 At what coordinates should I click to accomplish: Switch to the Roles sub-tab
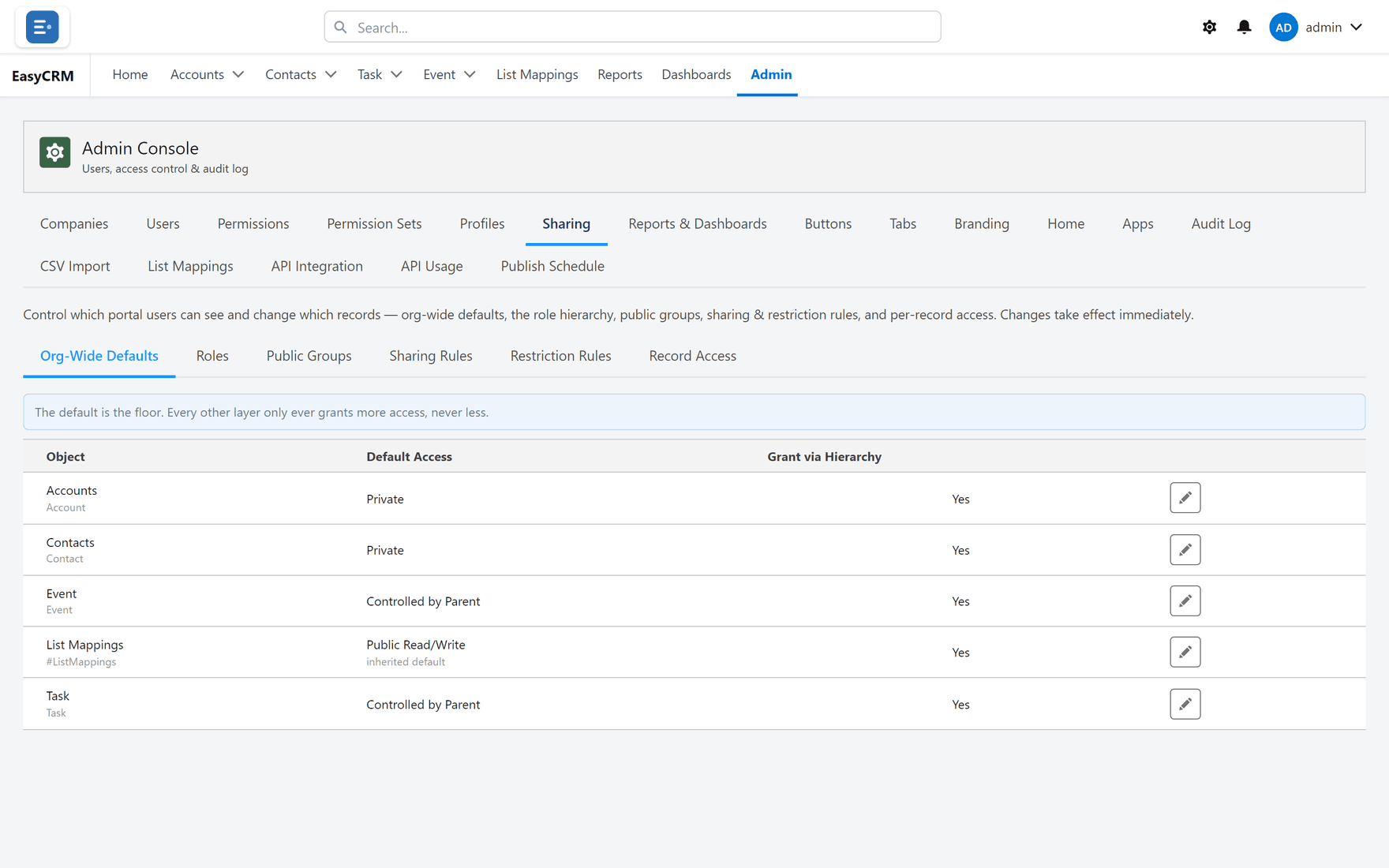[212, 356]
